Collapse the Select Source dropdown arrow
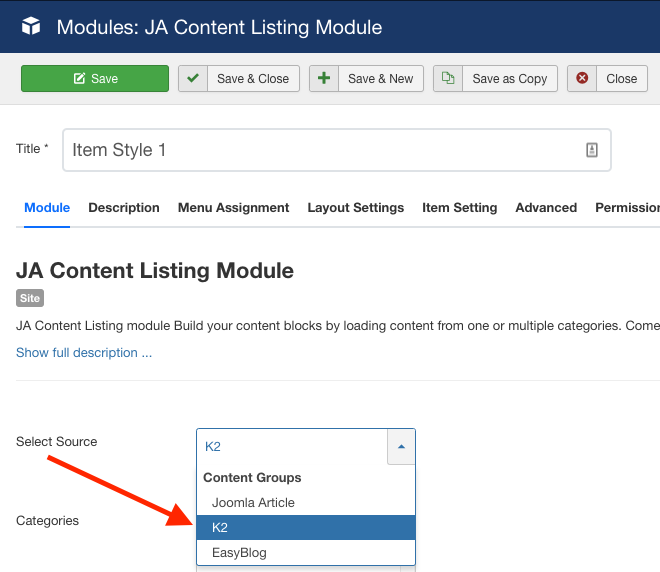 pos(401,447)
